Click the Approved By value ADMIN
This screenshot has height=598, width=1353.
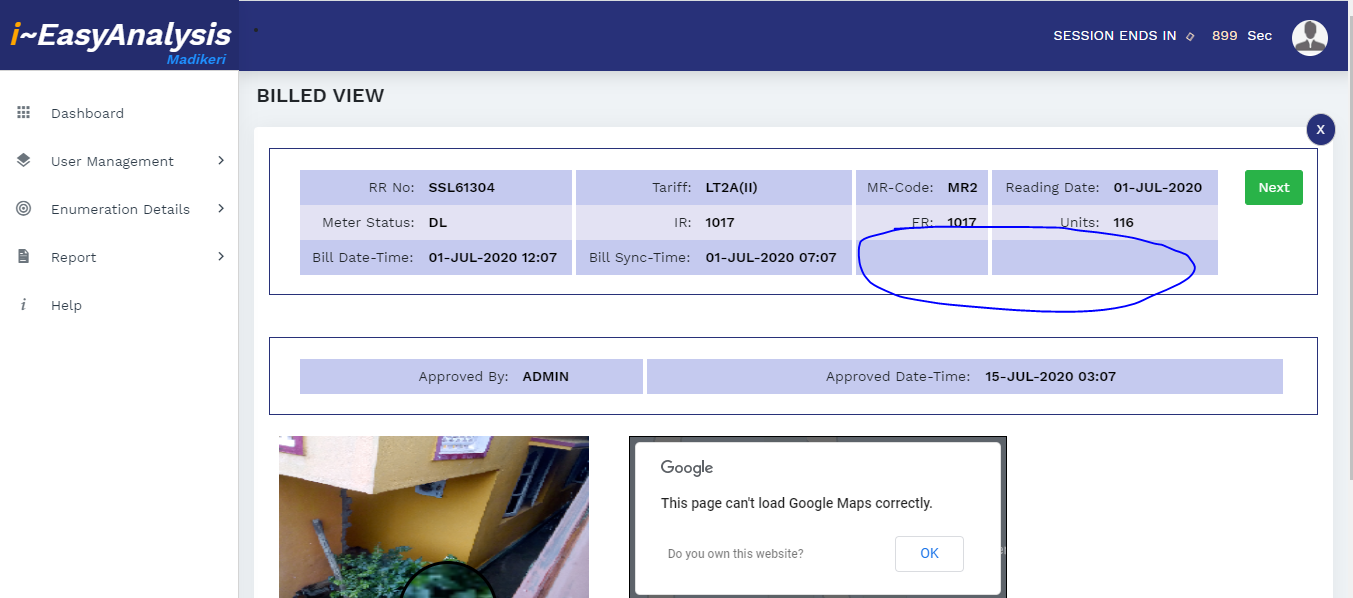click(x=546, y=377)
